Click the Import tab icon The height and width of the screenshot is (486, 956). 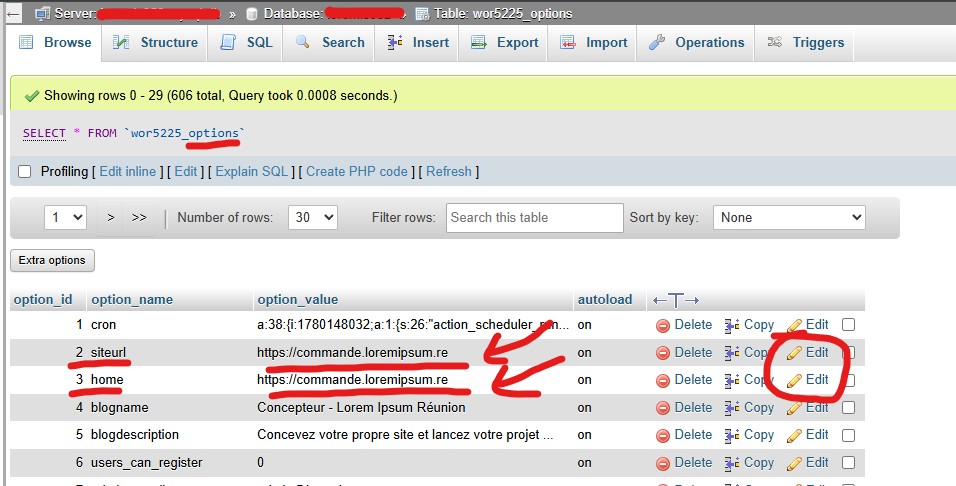(568, 42)
